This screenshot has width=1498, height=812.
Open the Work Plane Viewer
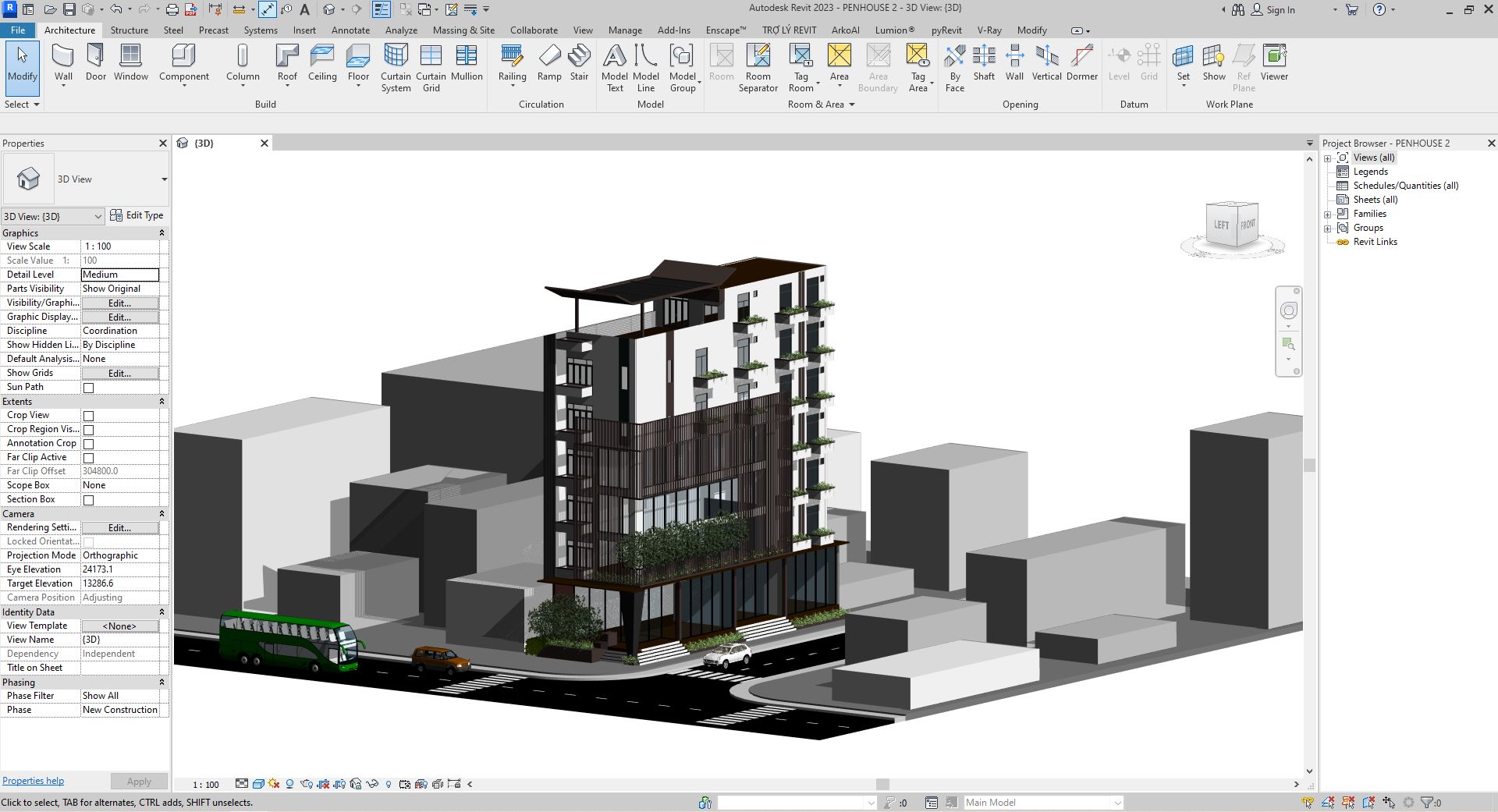click(1274, 62)
